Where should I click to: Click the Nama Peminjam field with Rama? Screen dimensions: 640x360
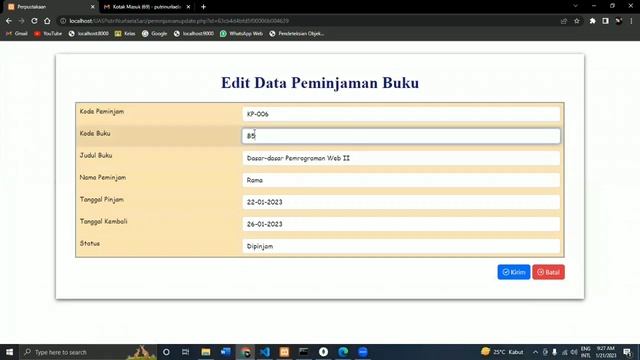point(401,180)
